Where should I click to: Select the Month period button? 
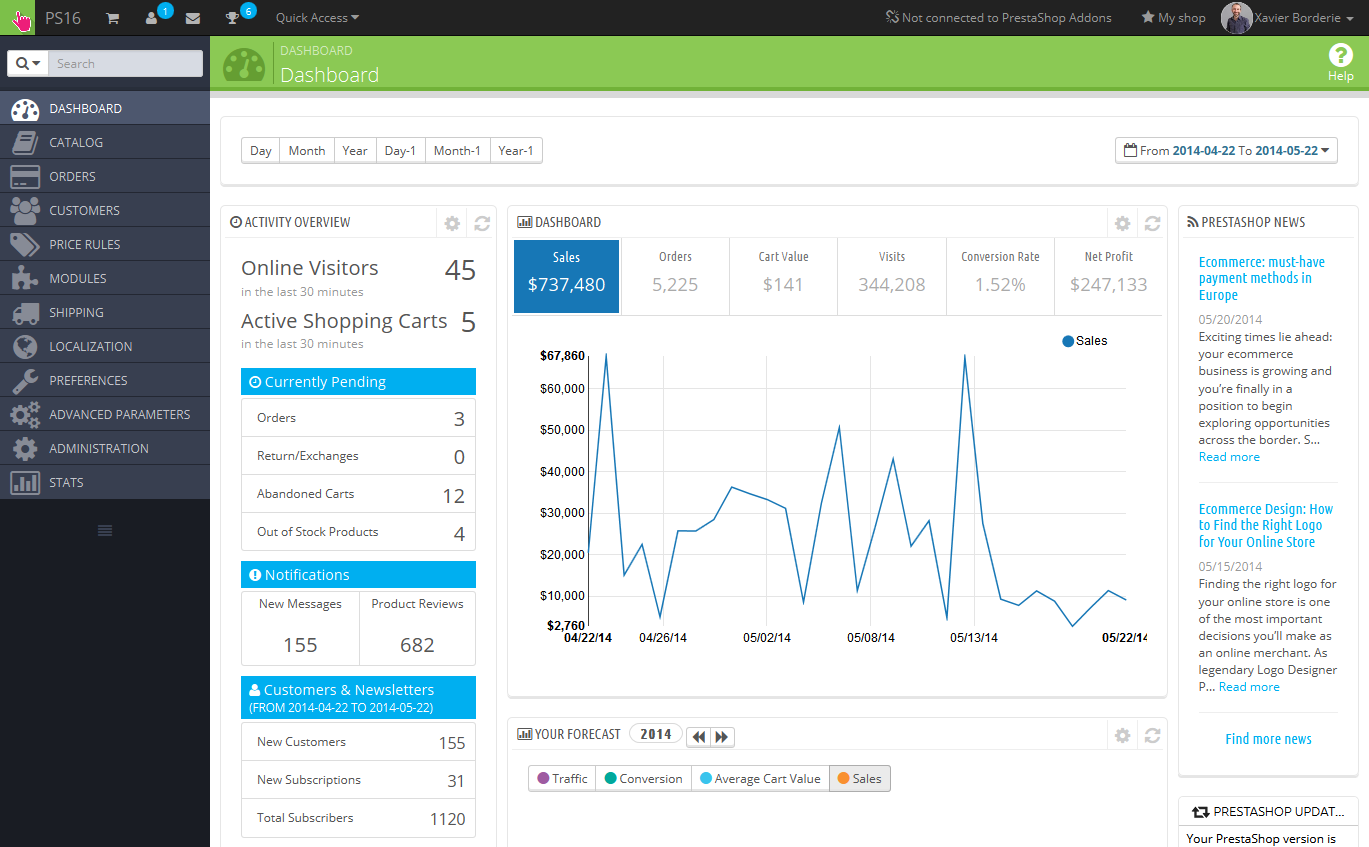pos(307,150)
